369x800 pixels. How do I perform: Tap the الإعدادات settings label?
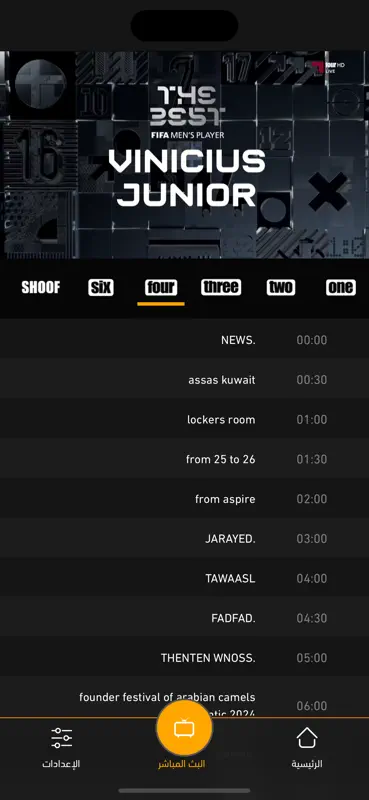click(61, 764)
